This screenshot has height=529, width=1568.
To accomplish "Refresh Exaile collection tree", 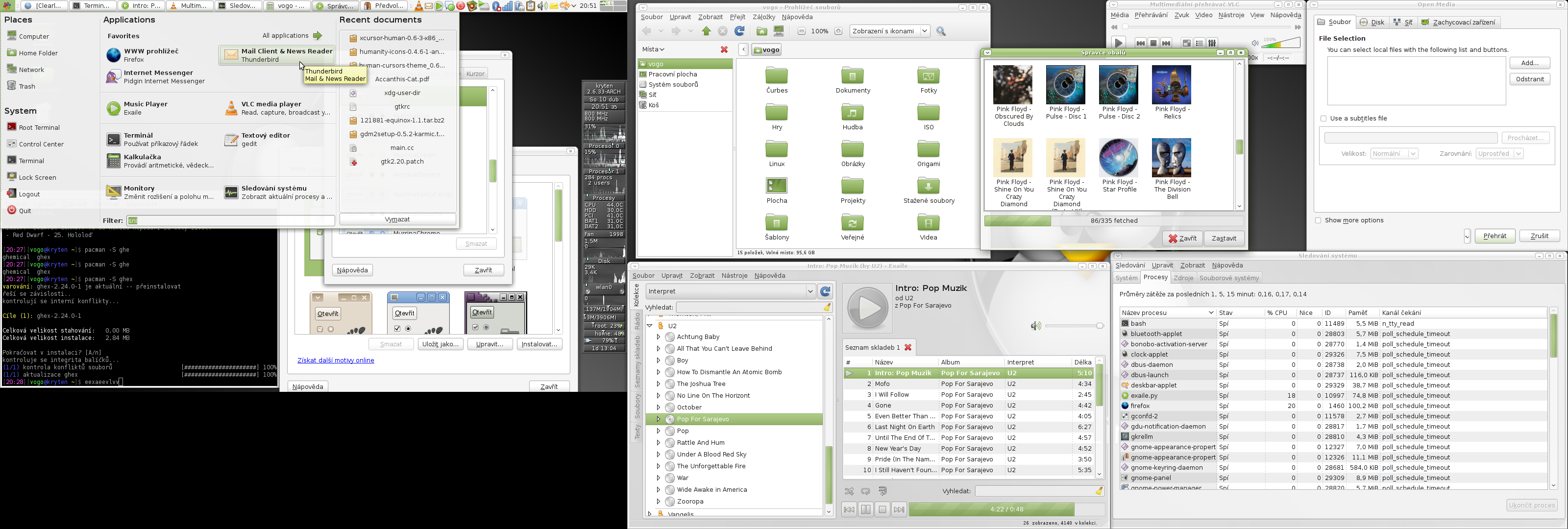I will coord(825,291).
